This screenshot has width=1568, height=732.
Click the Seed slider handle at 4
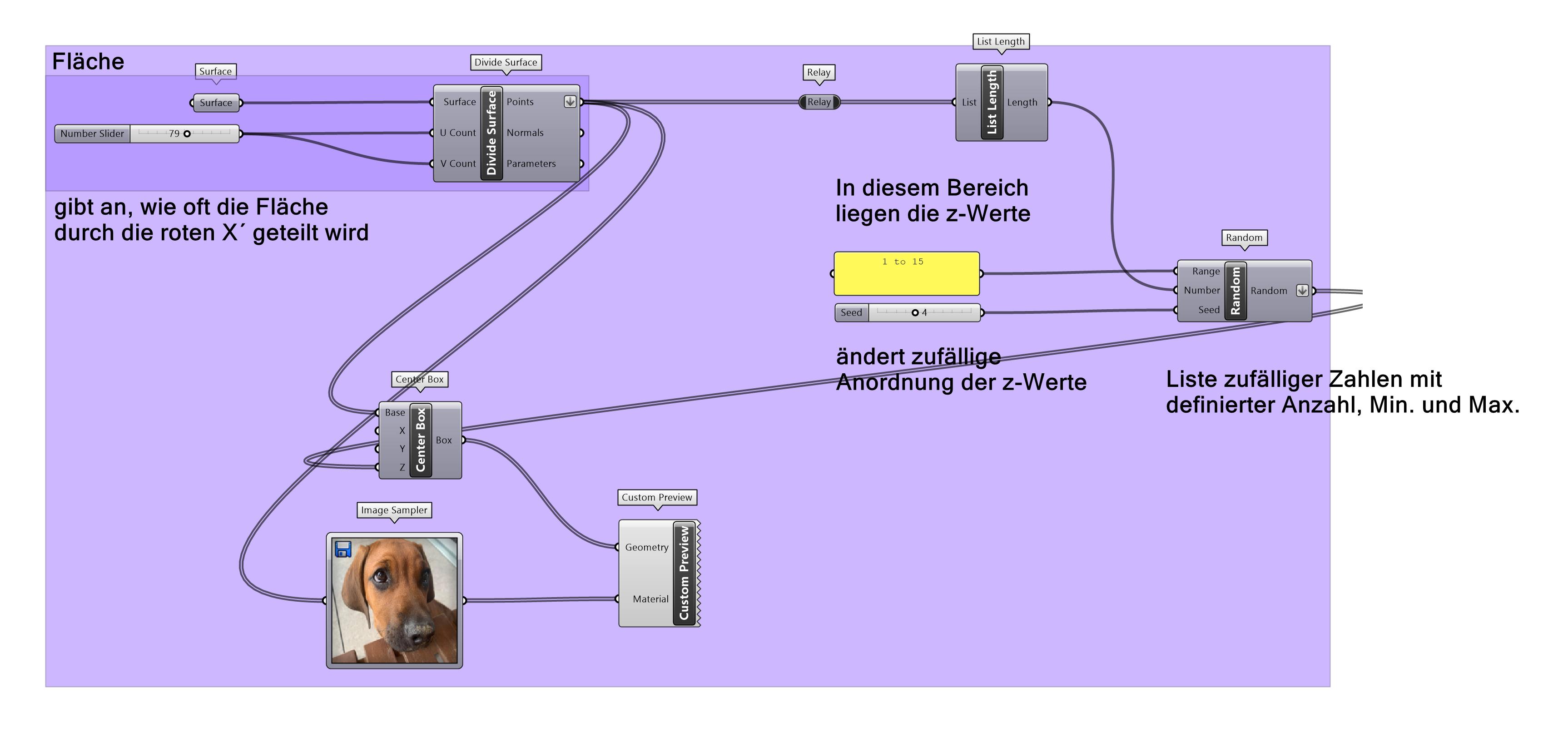[x=915, y=313]
